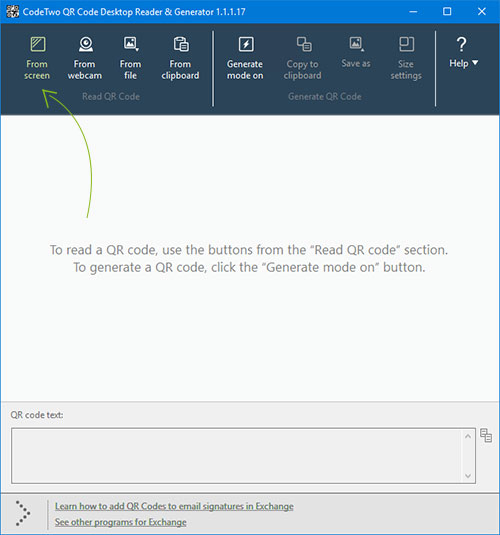Open Size settings
This screenshot has width=500, height=535.
(x=406, y=58)
